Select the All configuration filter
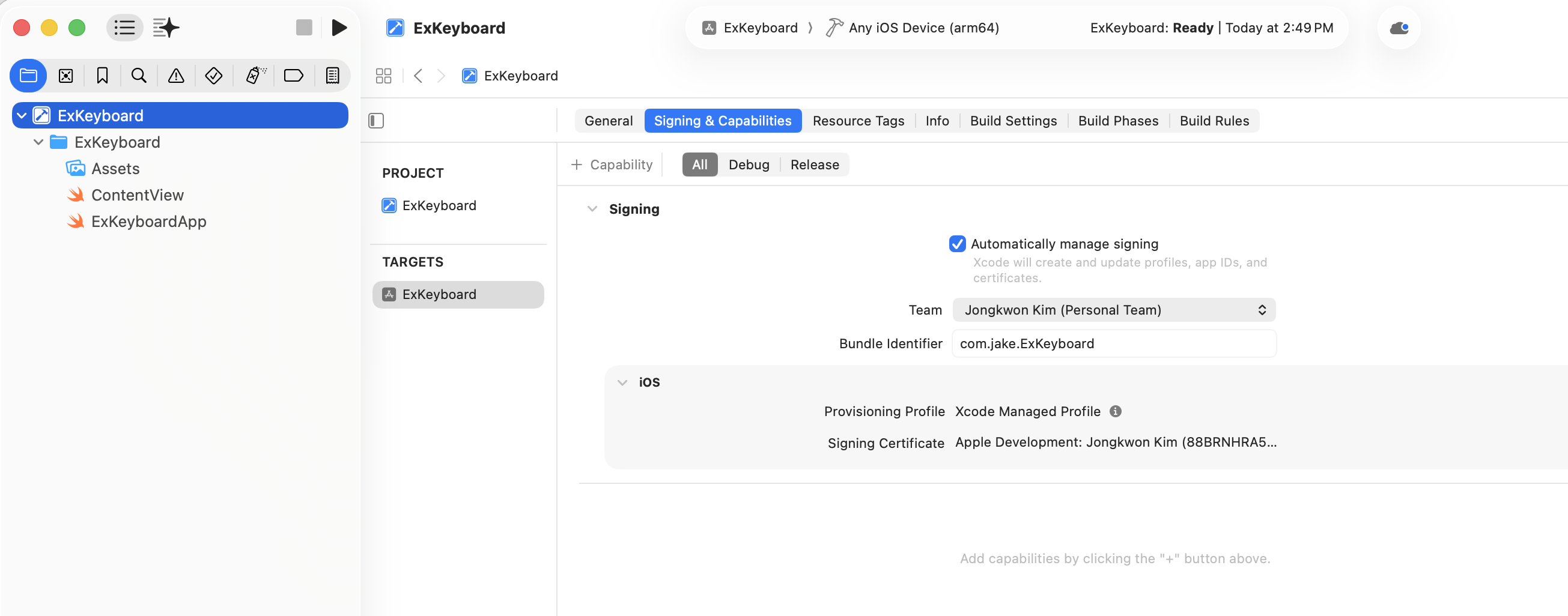This screenshot has height=616, width=1568. [x=699, y=164]
